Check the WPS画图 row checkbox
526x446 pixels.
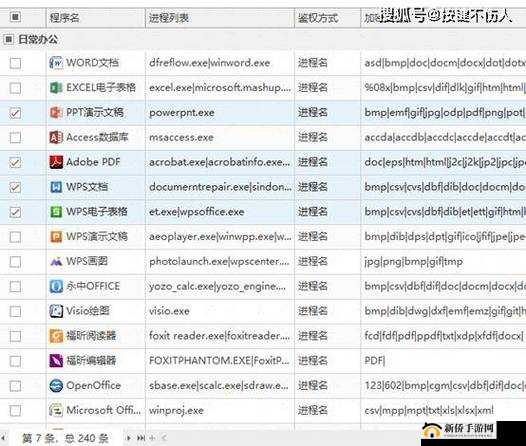click(15, 262)
